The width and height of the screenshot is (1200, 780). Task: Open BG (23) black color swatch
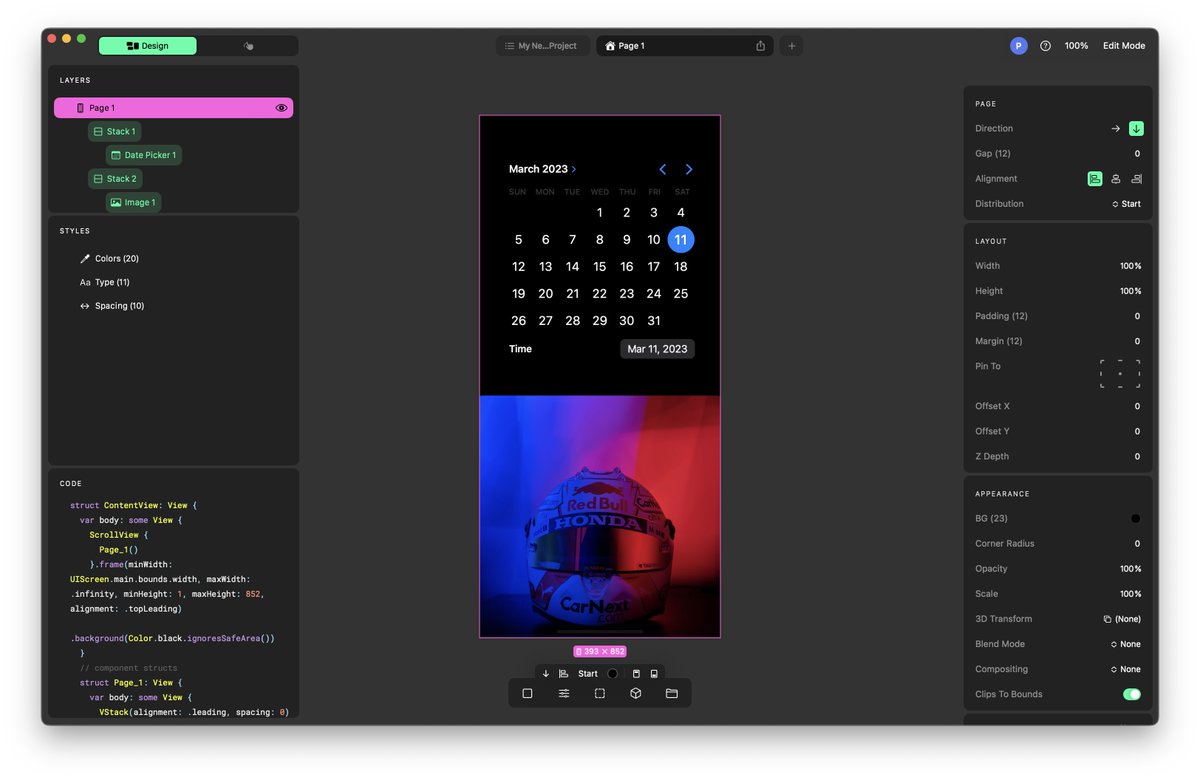coord(1135,519)
